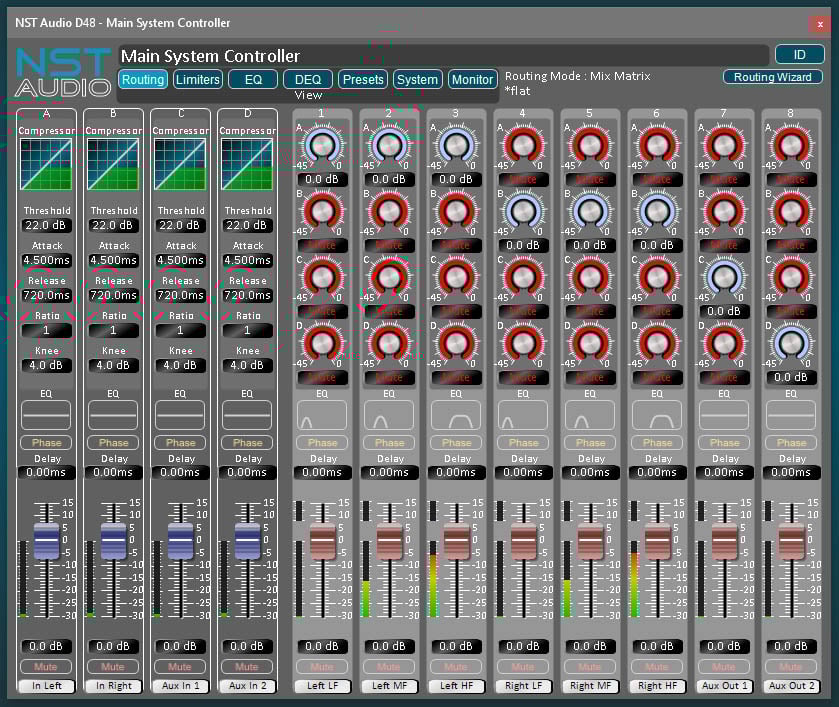Click the level fader on the In Right channel
This screenshot has height=707, width=839.
[x=113, y=540]
